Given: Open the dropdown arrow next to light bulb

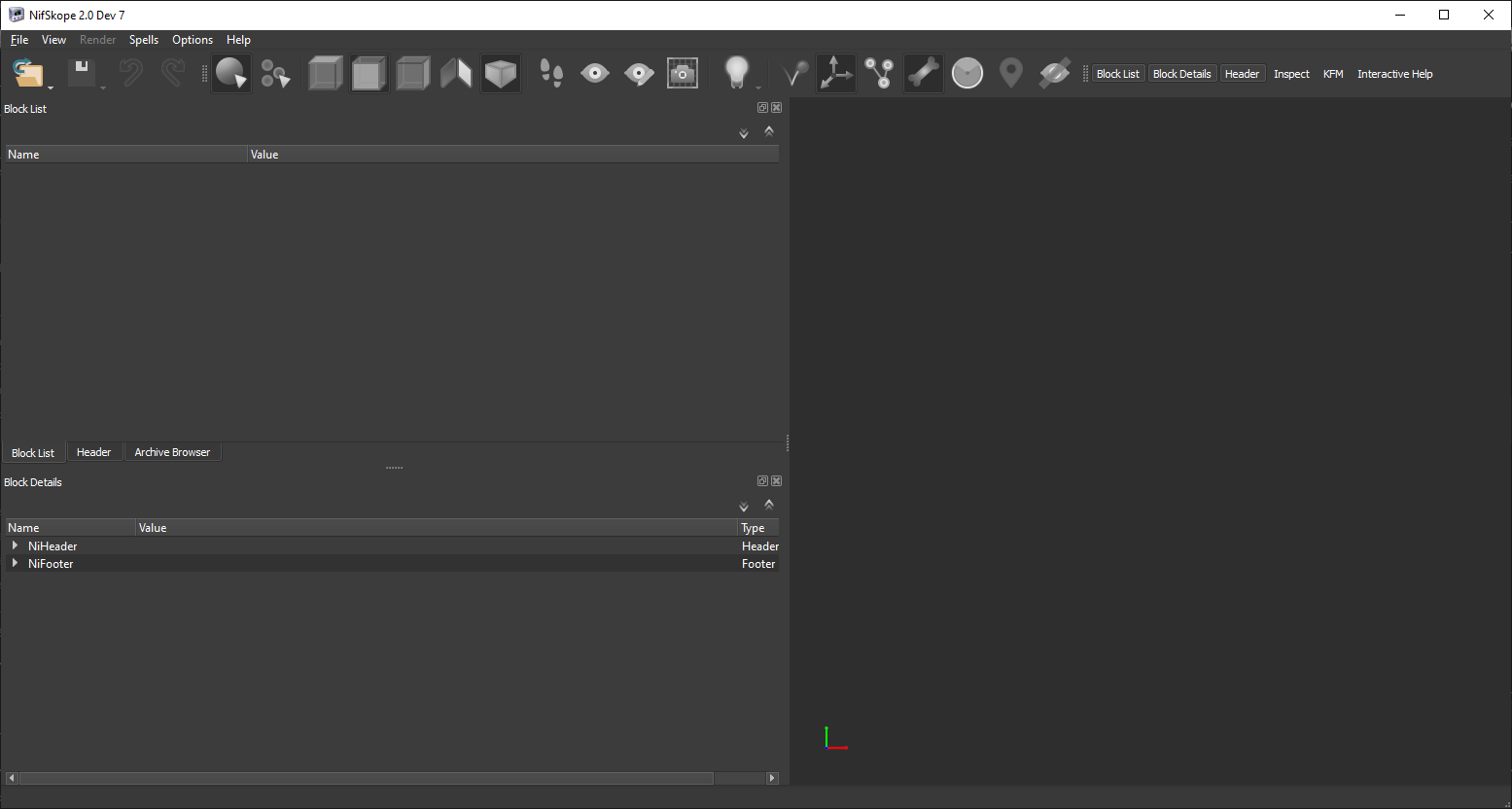Looking at the screenshot, I should pyautogui.click(x=758, y=88).
